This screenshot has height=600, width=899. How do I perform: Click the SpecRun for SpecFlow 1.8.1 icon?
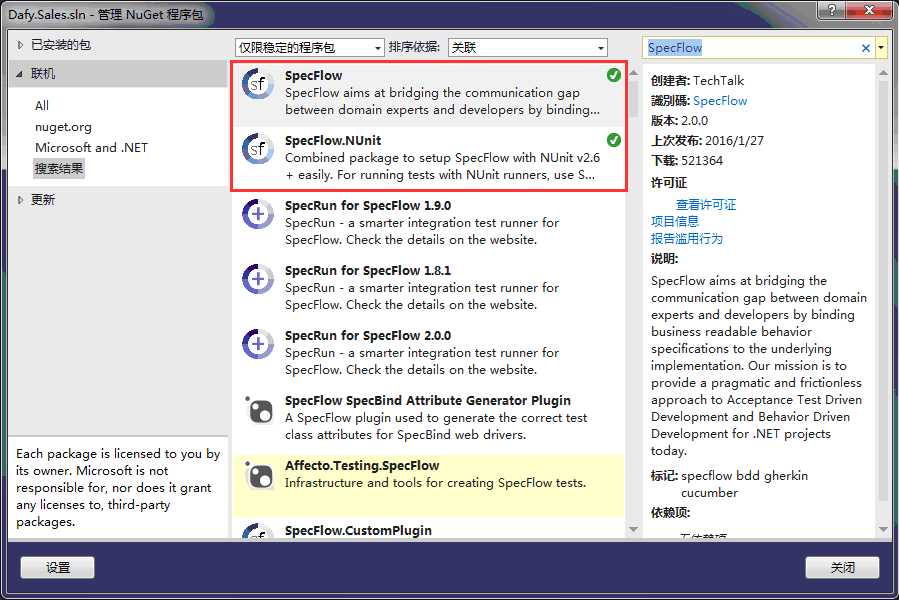pyautogui.click(x=257, y=279)
